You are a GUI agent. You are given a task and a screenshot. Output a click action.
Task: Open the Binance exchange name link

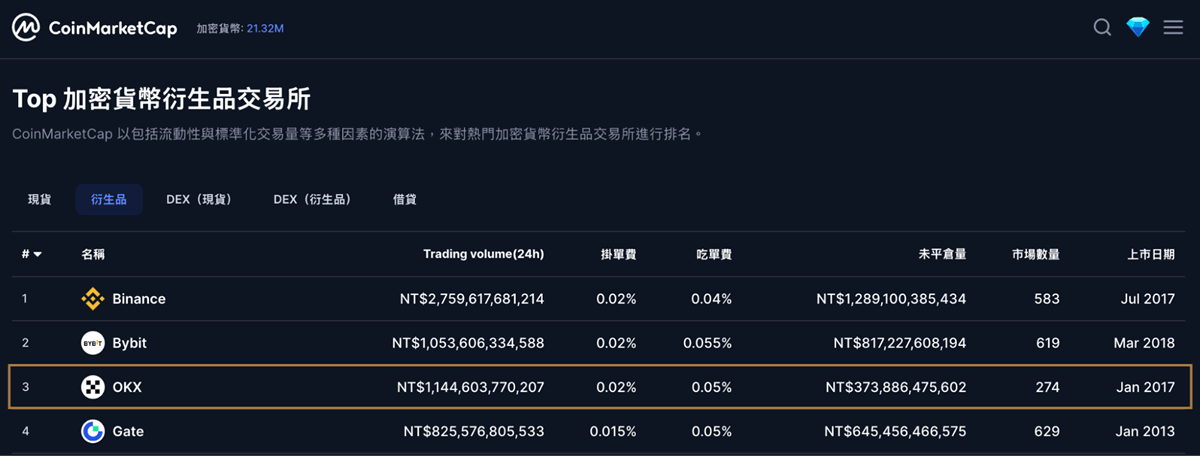[x=139, y=299]
